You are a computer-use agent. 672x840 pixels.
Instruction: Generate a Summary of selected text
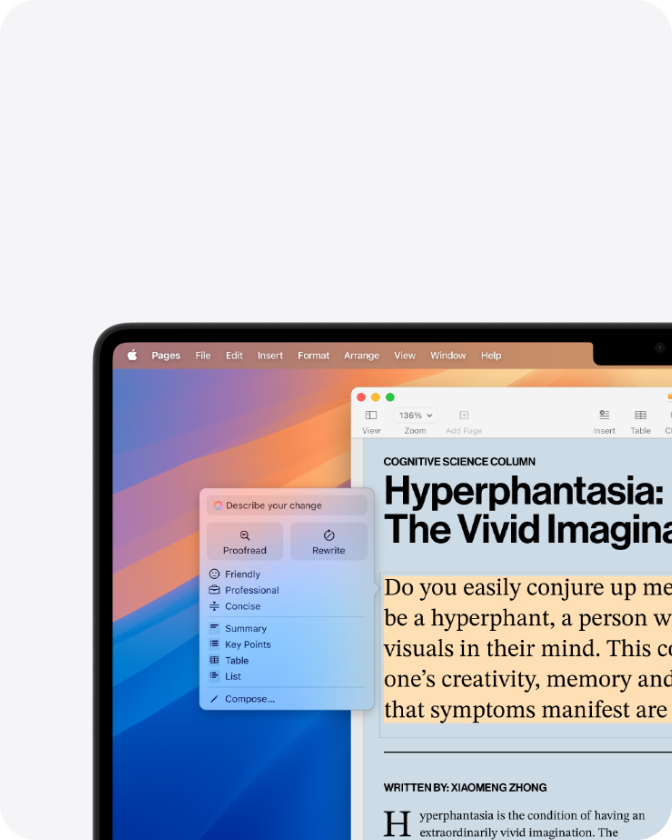click(x=245, y=629)
